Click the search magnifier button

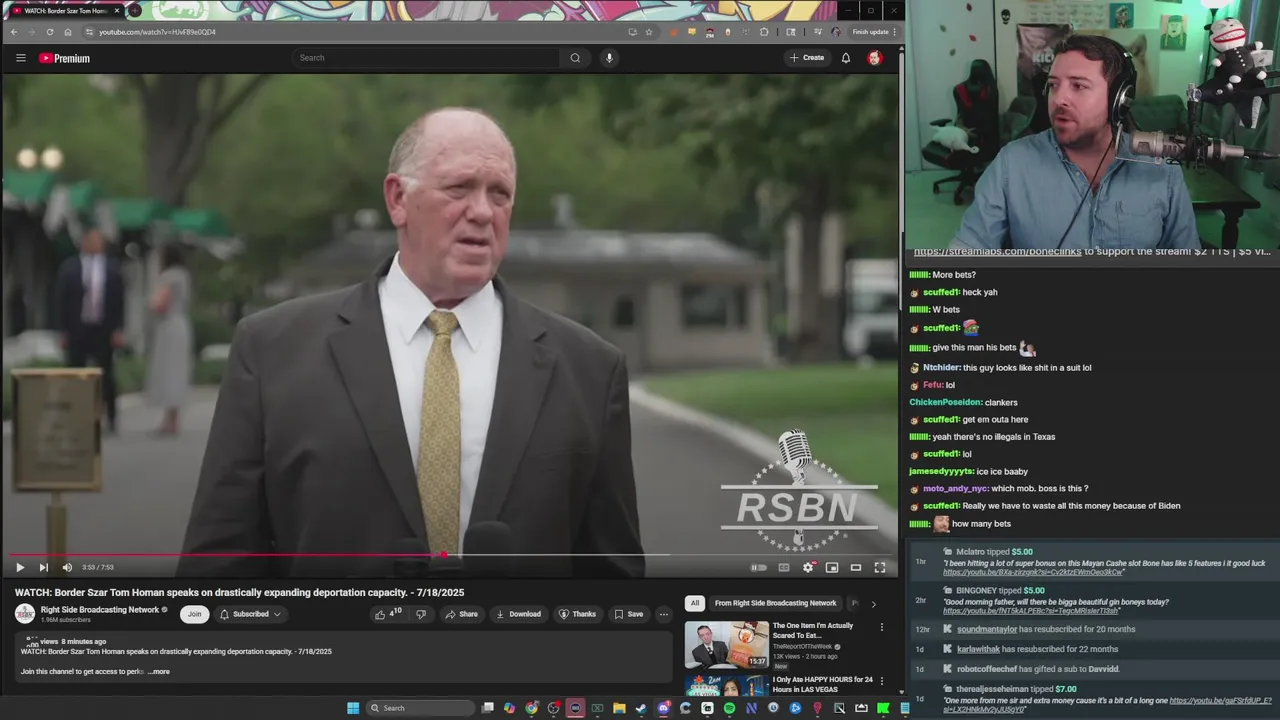(575, 58)
